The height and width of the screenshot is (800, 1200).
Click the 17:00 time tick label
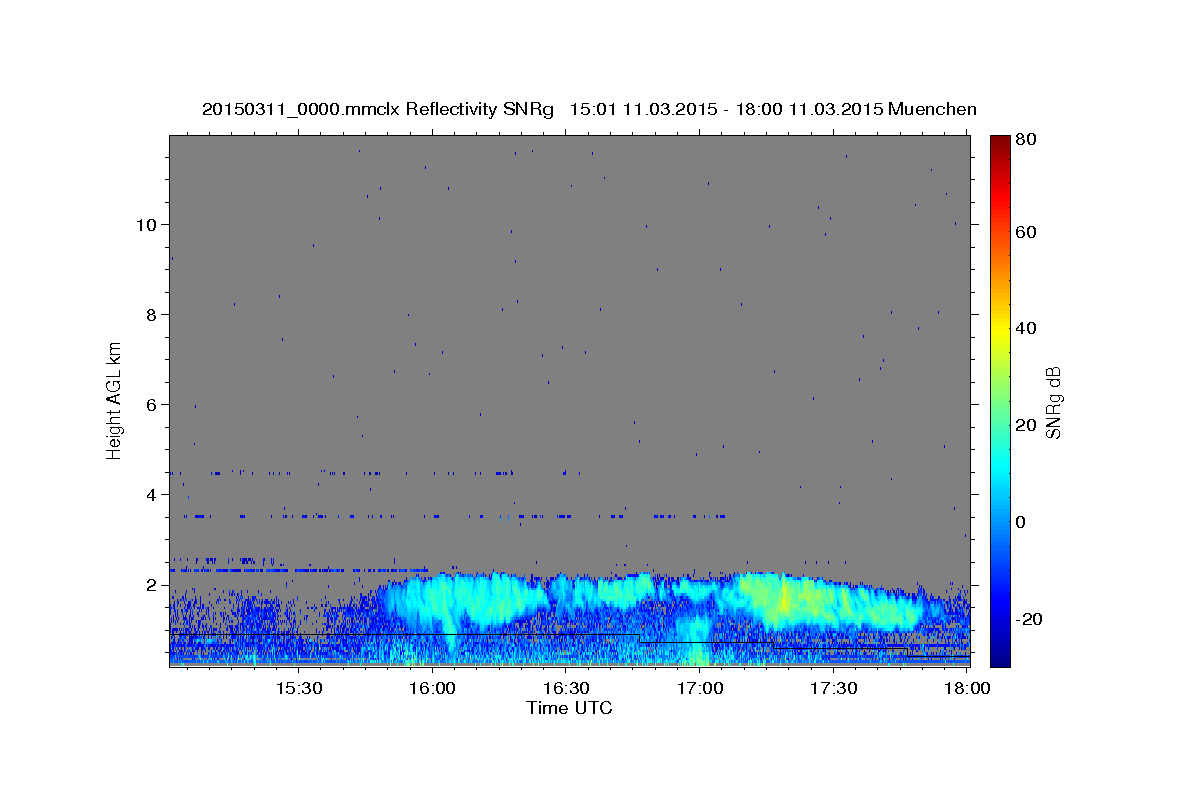tap(700, 689)
